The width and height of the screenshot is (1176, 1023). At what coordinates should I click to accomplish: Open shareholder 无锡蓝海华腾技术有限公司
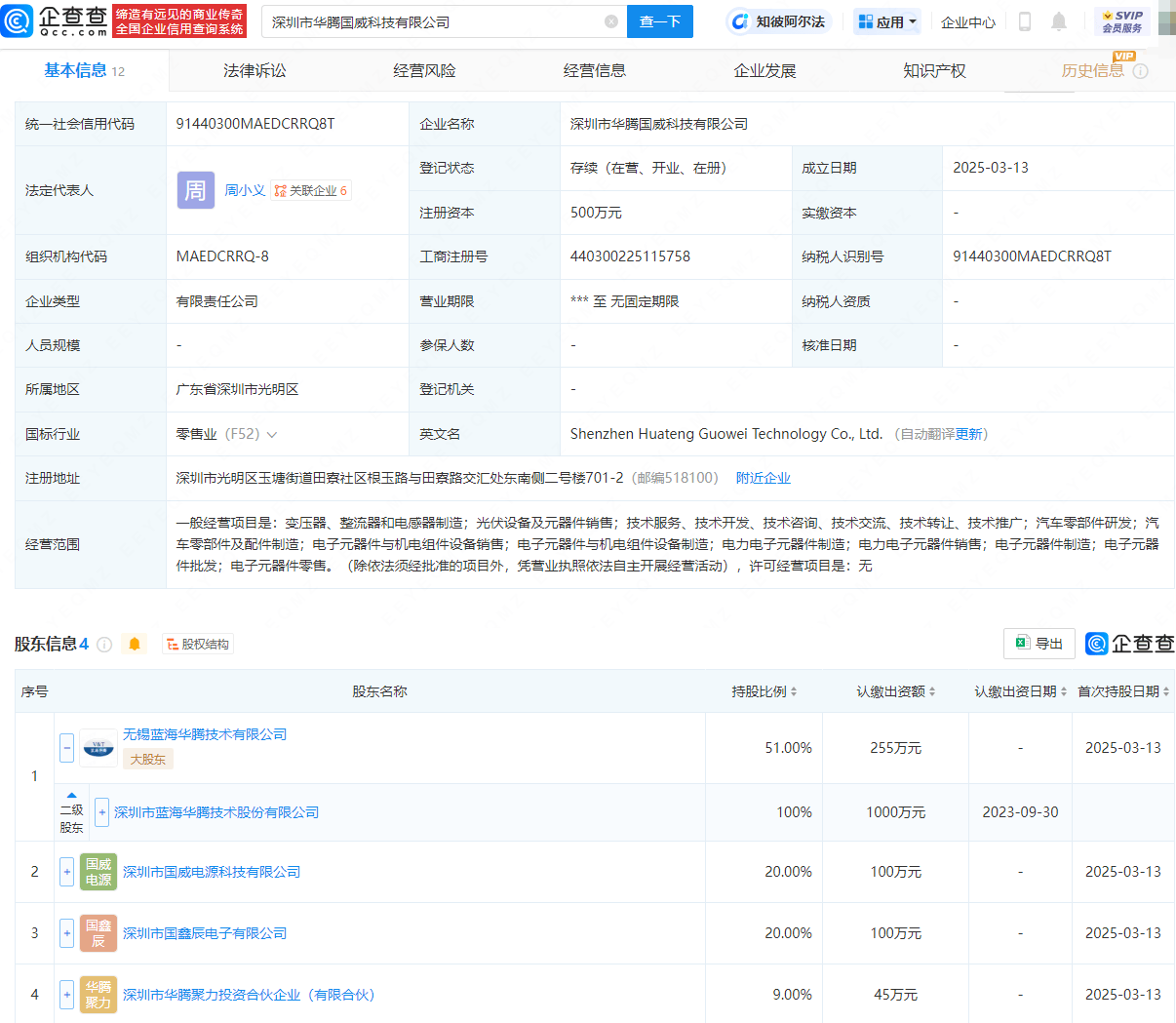tap(205, 734)
